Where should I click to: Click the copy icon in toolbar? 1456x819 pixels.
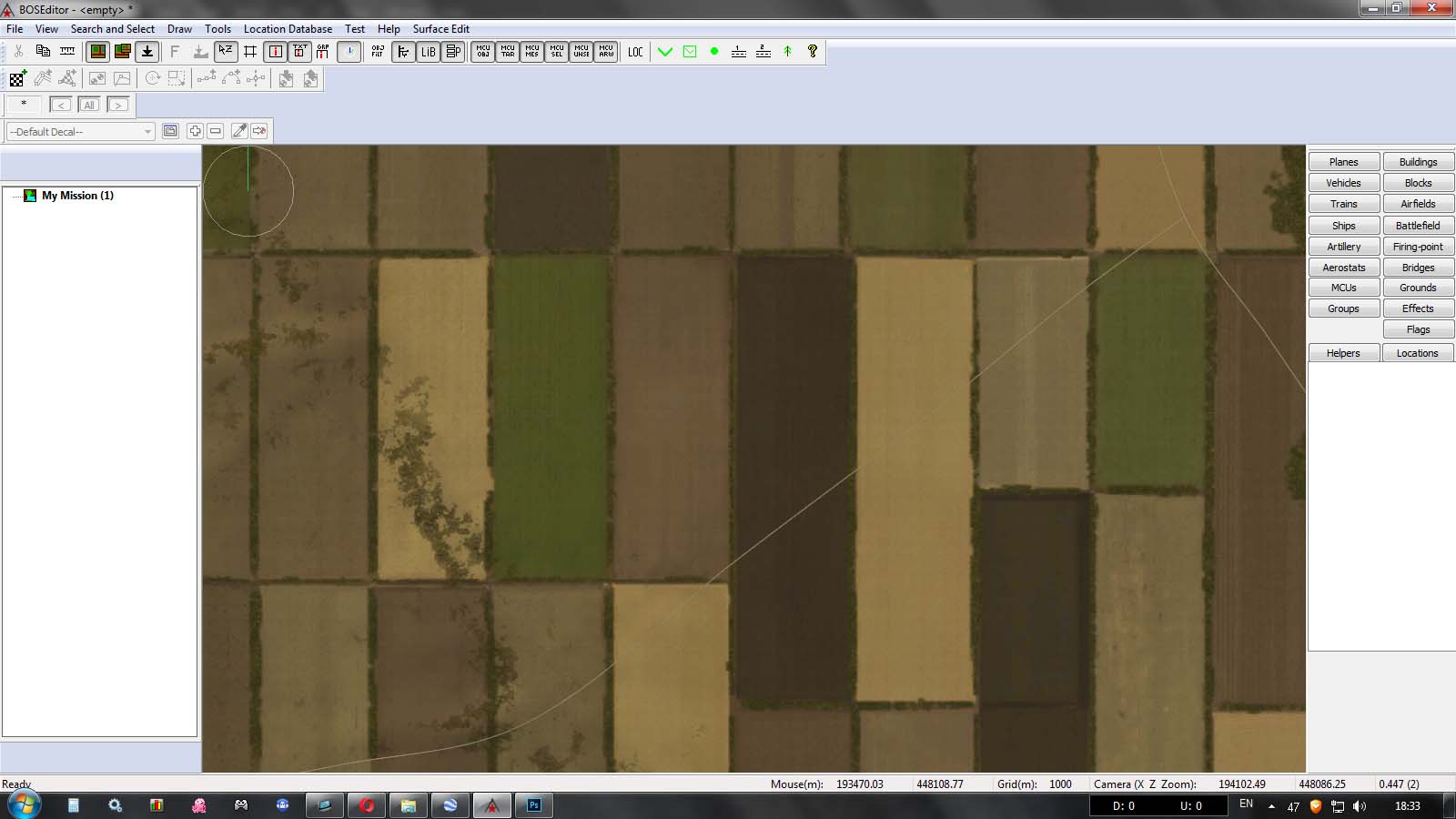[43, 52]
